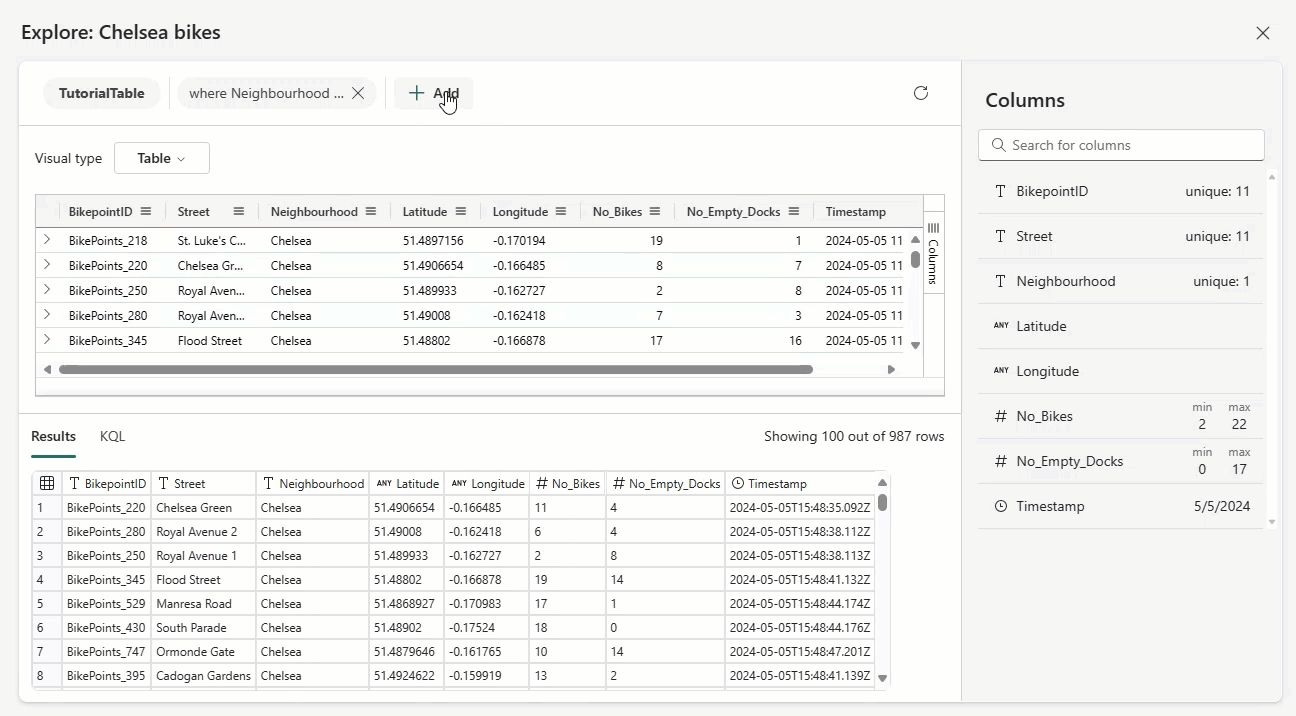Expand the BikePoints_250 row
Image resolution: width=1296 pixels, height=716 pixels.
point(47,290)
